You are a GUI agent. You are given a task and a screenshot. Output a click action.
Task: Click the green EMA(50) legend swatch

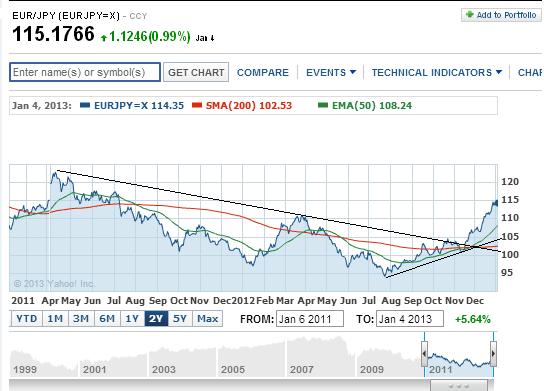323,105
